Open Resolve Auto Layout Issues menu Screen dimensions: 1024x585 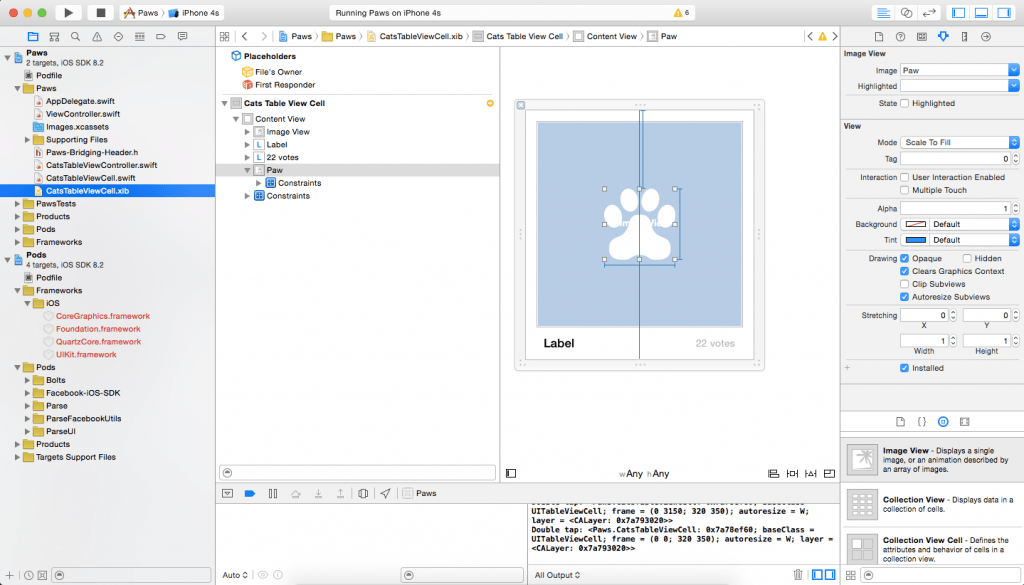click(810, 473)
